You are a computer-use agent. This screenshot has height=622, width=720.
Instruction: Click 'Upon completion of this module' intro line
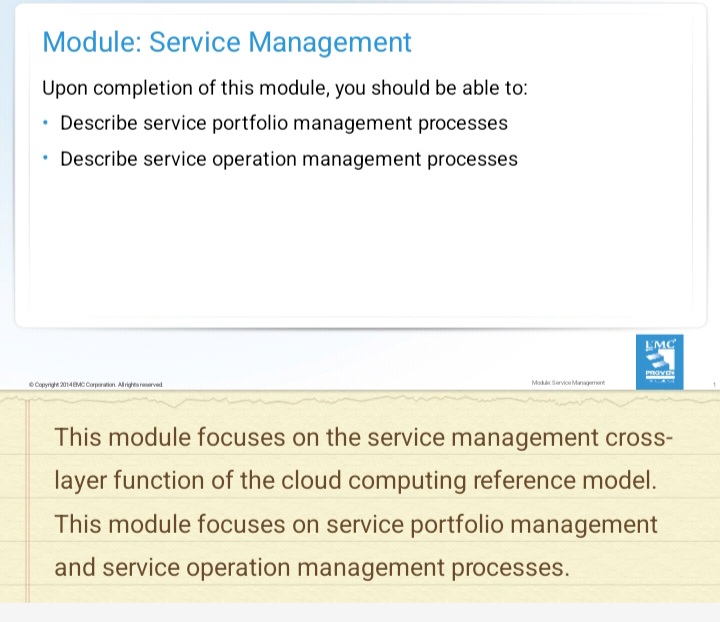pos(285,88)
